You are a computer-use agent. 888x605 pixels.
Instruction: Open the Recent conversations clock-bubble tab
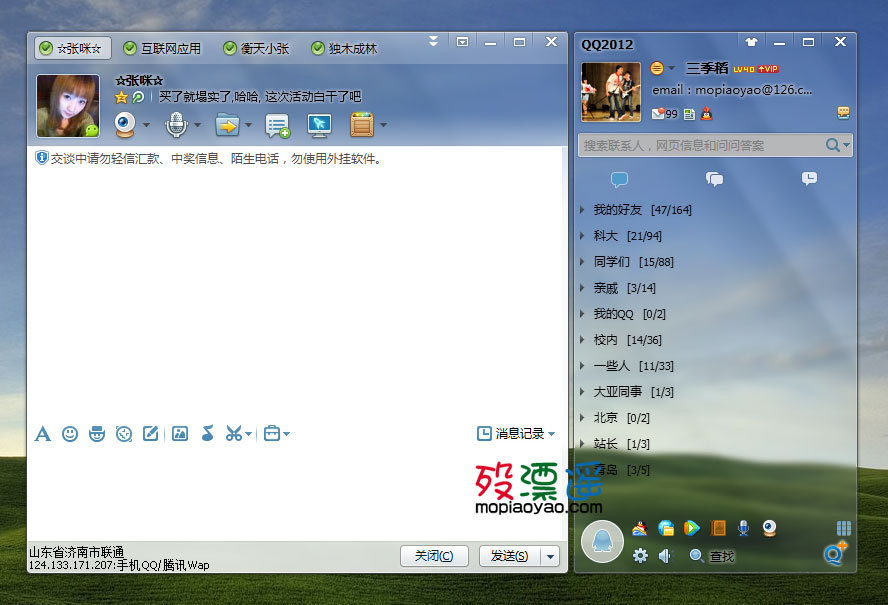809,179
